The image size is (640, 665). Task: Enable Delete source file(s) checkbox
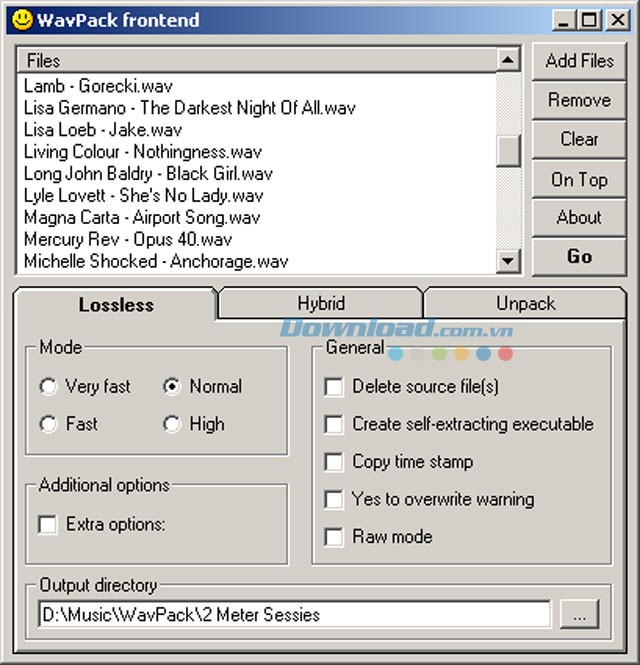click(x=334, y=386)
